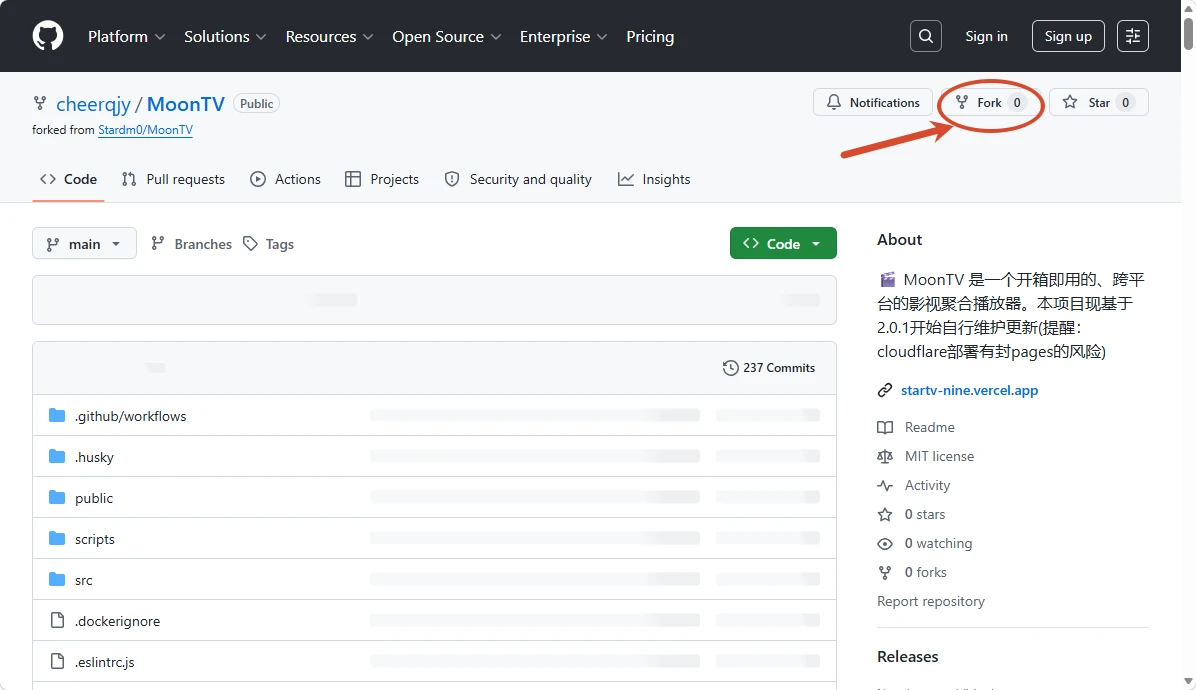Open the .eslintrc.js file name

pos(104,662)
